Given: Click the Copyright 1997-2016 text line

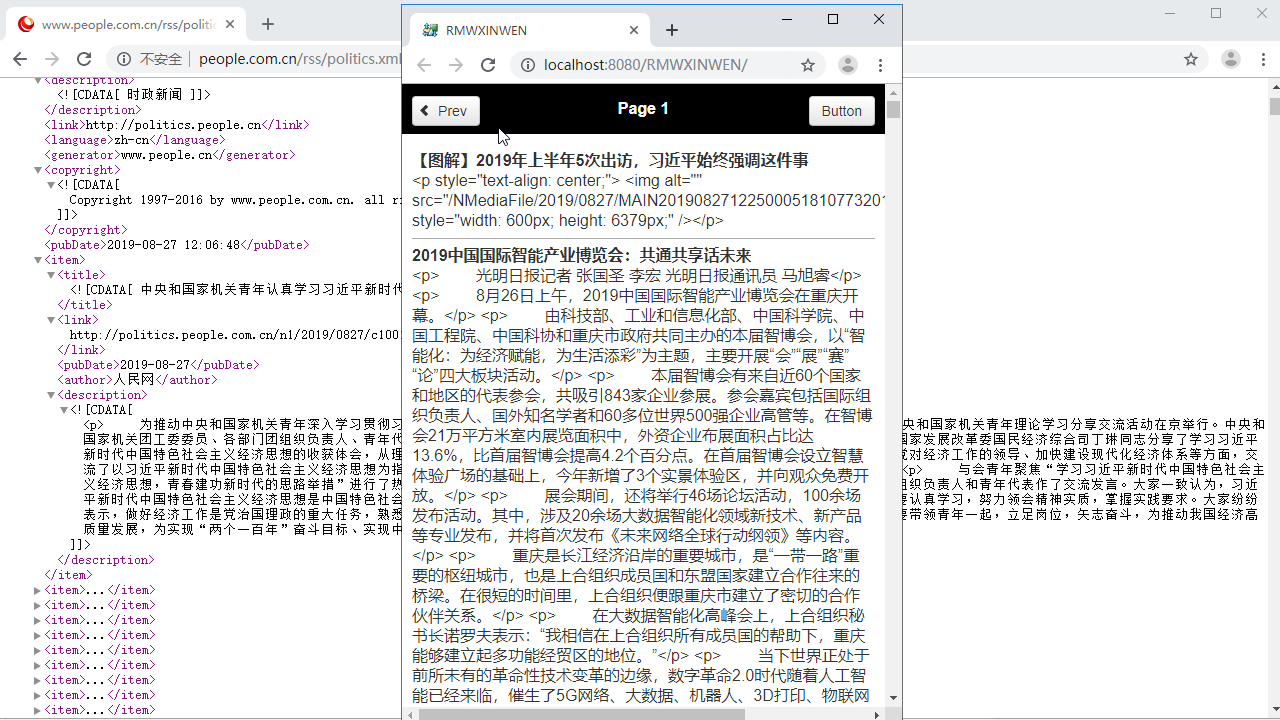Looking at the screenshot, I should click(235, 200).
